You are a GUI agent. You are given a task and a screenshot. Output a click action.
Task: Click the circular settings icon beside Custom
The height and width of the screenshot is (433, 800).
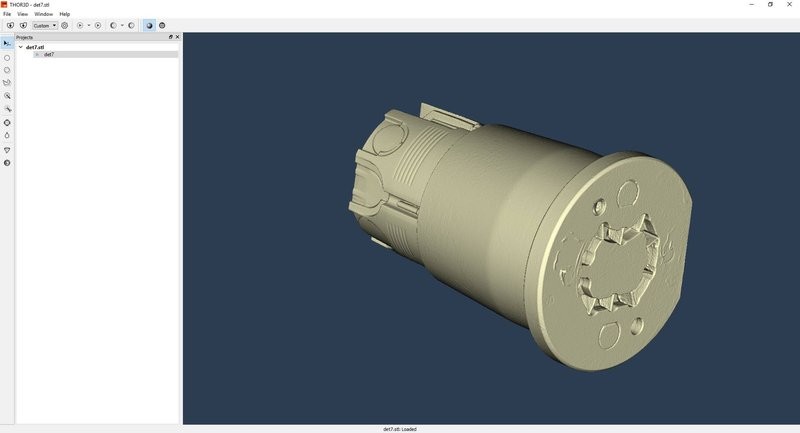65,25
